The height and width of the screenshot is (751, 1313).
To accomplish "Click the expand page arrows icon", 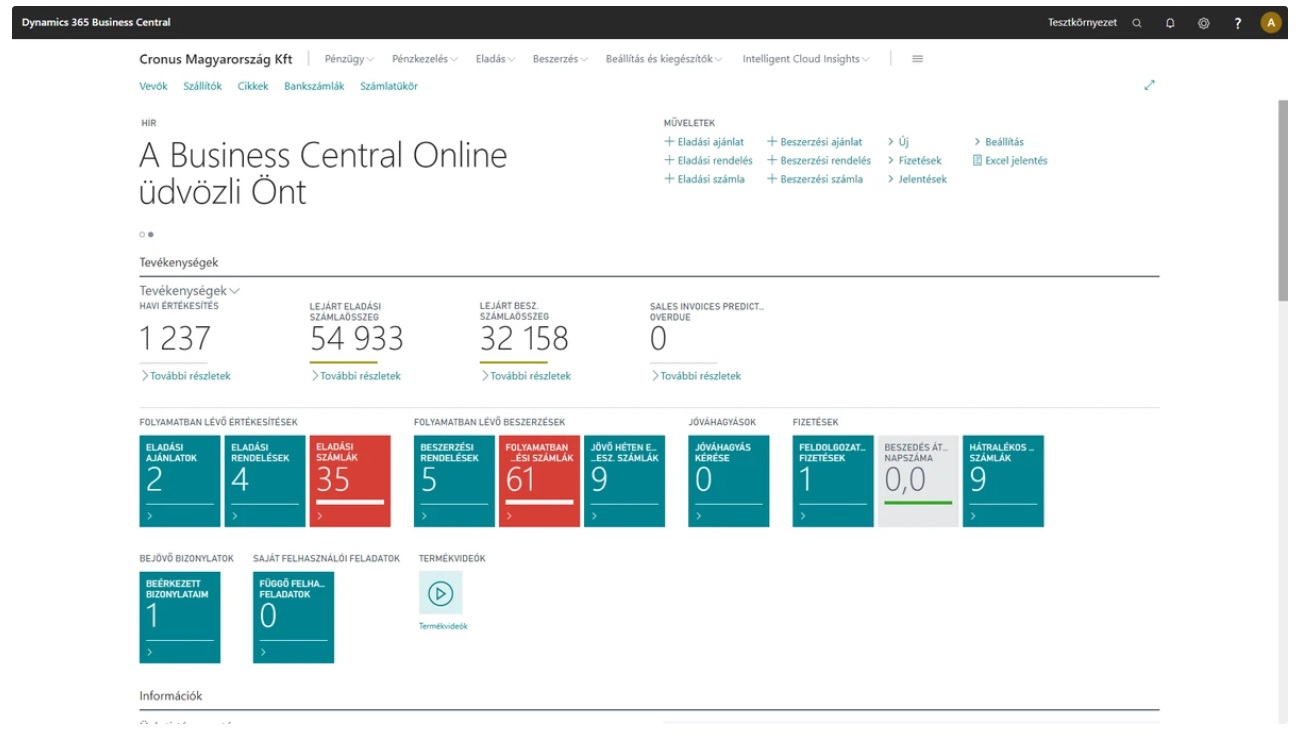I will point(1149,86).
